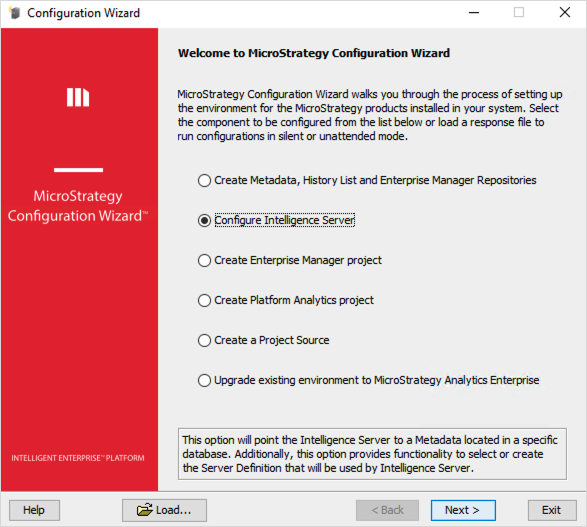This screenshot has height=527, width=587.
Task: Click the option description text box
Action: click(x=372, y=454)
